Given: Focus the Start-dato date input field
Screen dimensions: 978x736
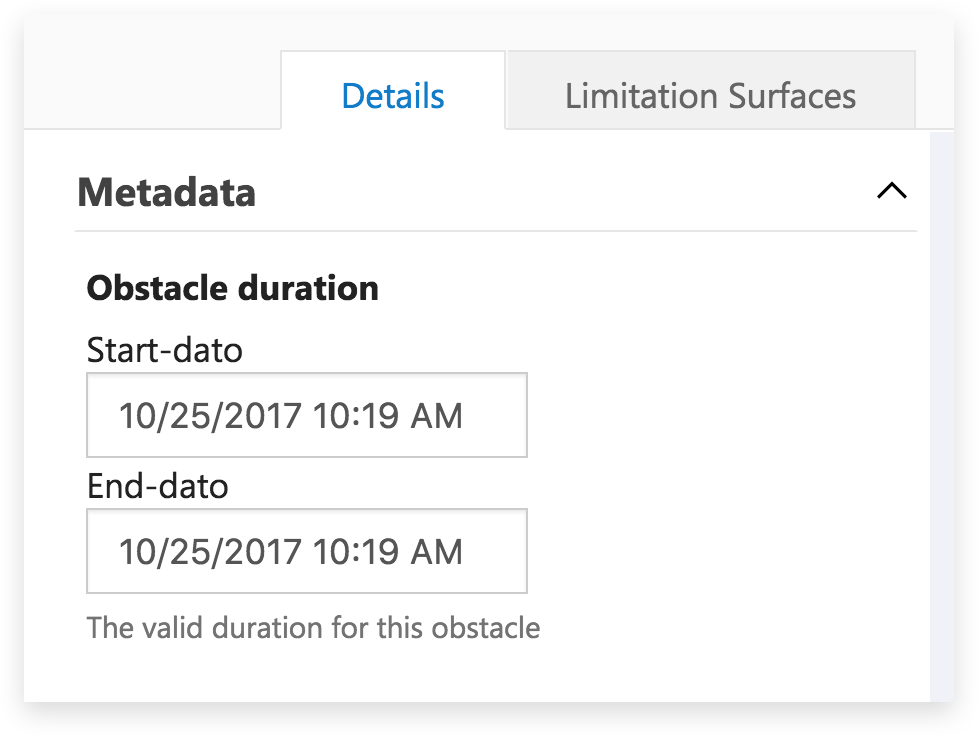Looking at the screenshot, I should point(307,415).
